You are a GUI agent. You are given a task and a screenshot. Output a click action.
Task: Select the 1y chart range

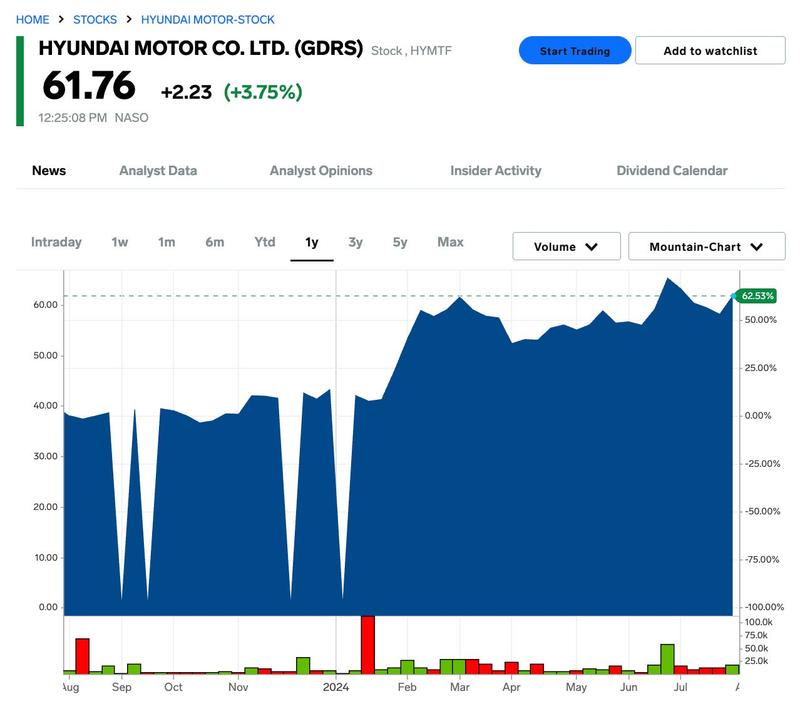click(x=312, y=242)
